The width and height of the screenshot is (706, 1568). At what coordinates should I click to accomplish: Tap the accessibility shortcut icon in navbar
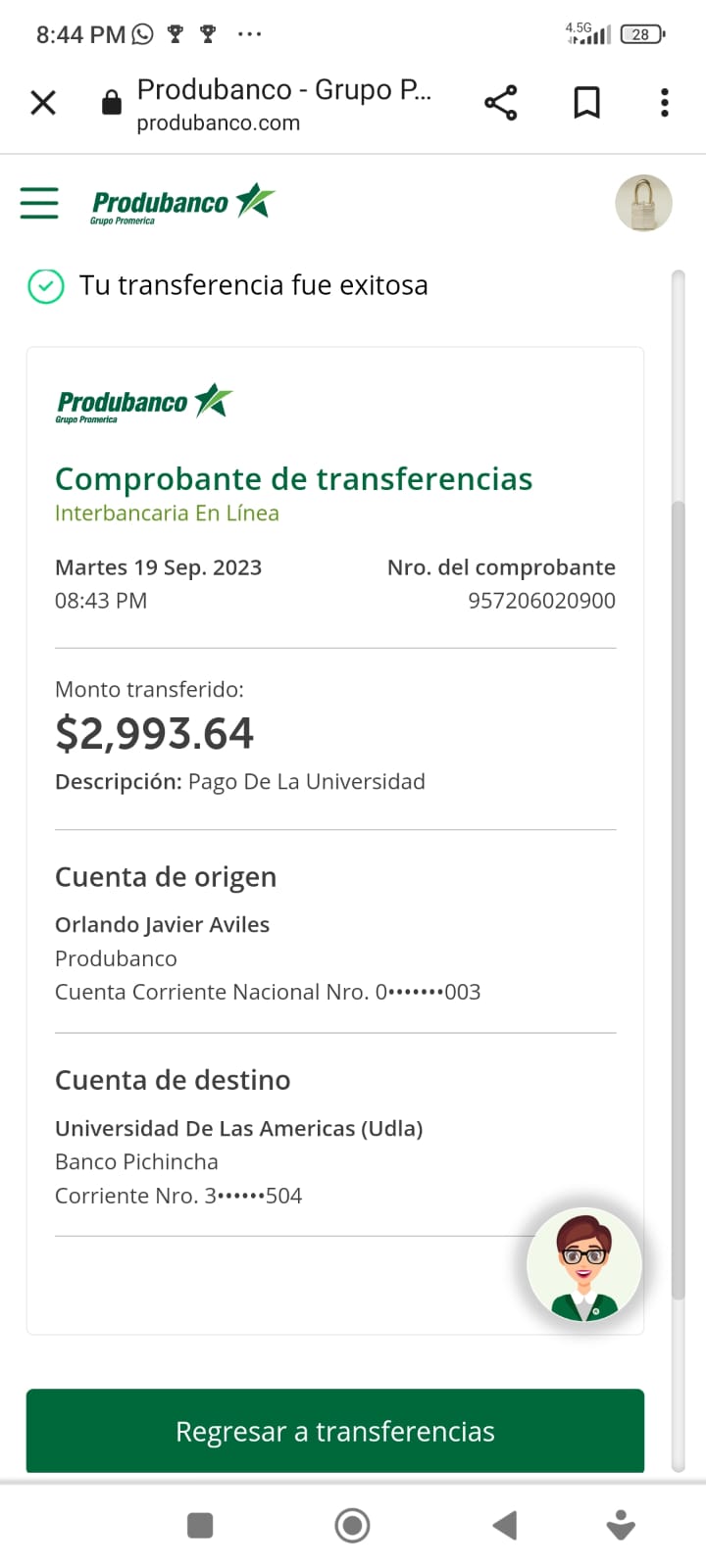tap(621, 1525)
